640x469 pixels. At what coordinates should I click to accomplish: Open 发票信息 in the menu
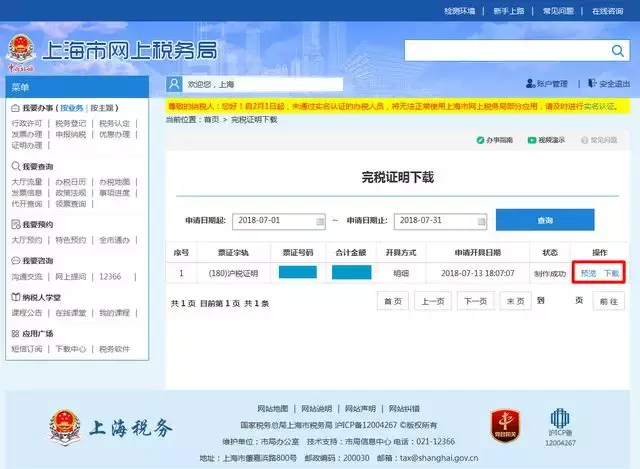coord(27,193)
